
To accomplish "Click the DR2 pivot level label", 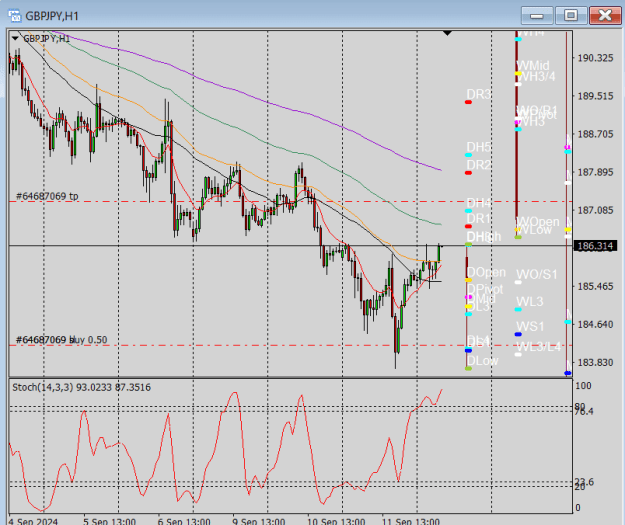I will pos(479,165).
